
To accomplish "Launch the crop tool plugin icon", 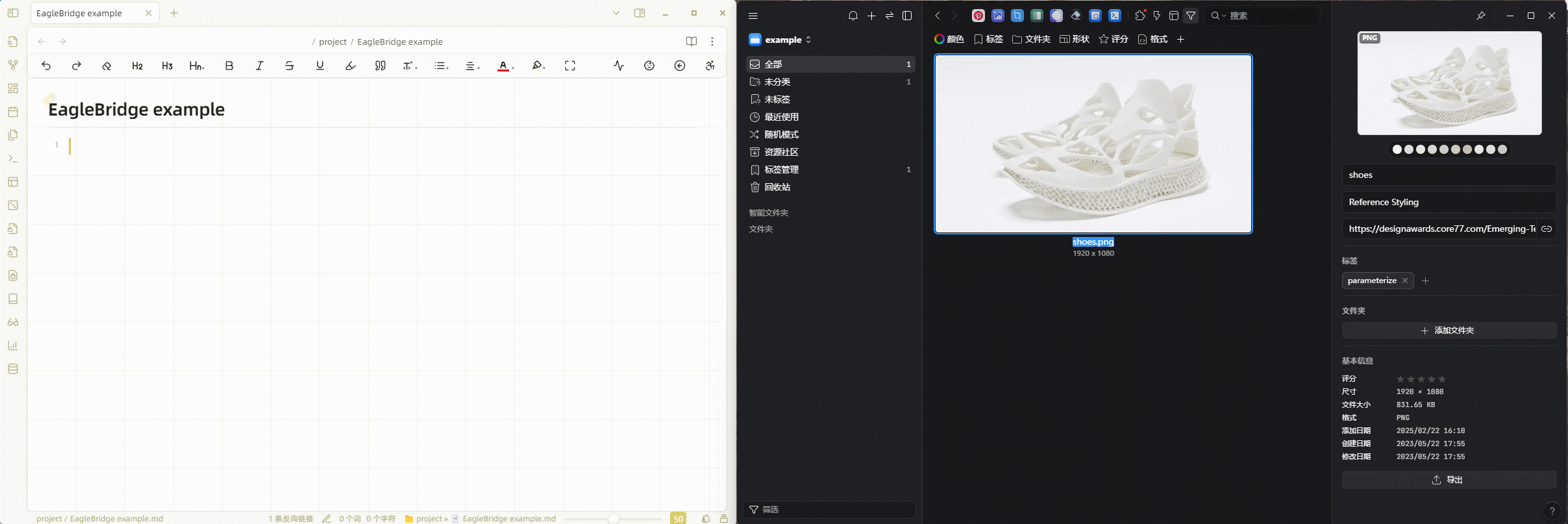I will coord(1017,16).
